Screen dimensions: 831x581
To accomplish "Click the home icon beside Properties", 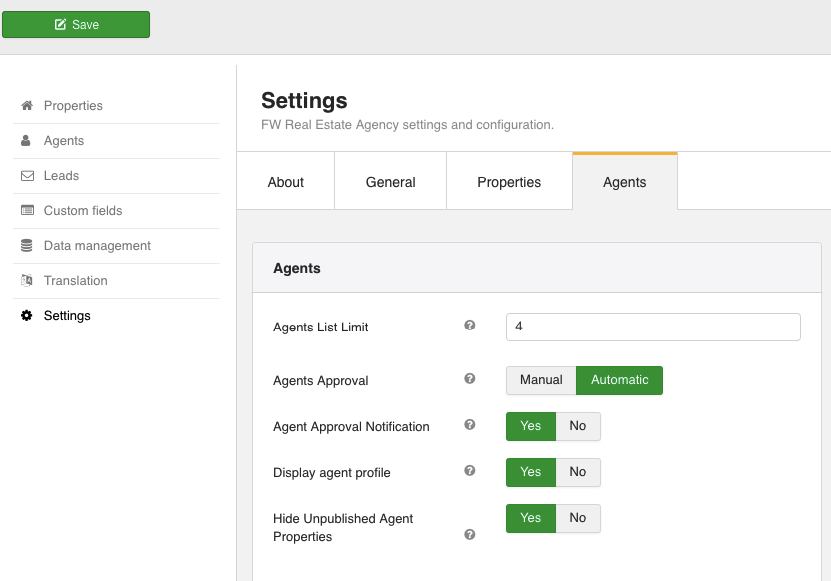I will coord(27,106).
